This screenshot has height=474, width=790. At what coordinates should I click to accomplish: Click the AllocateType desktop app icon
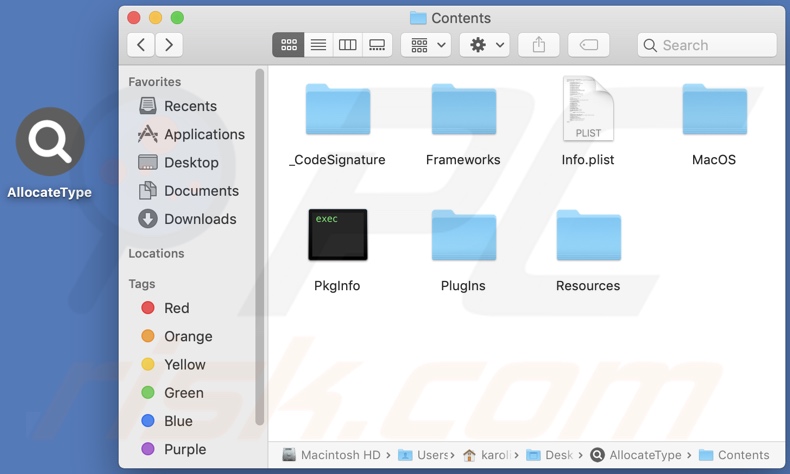pos(50,143)
